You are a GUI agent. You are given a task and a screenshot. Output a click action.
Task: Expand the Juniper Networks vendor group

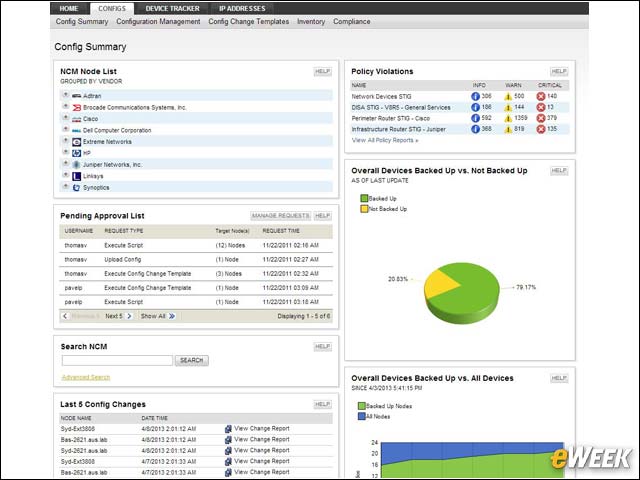point(65,164)
